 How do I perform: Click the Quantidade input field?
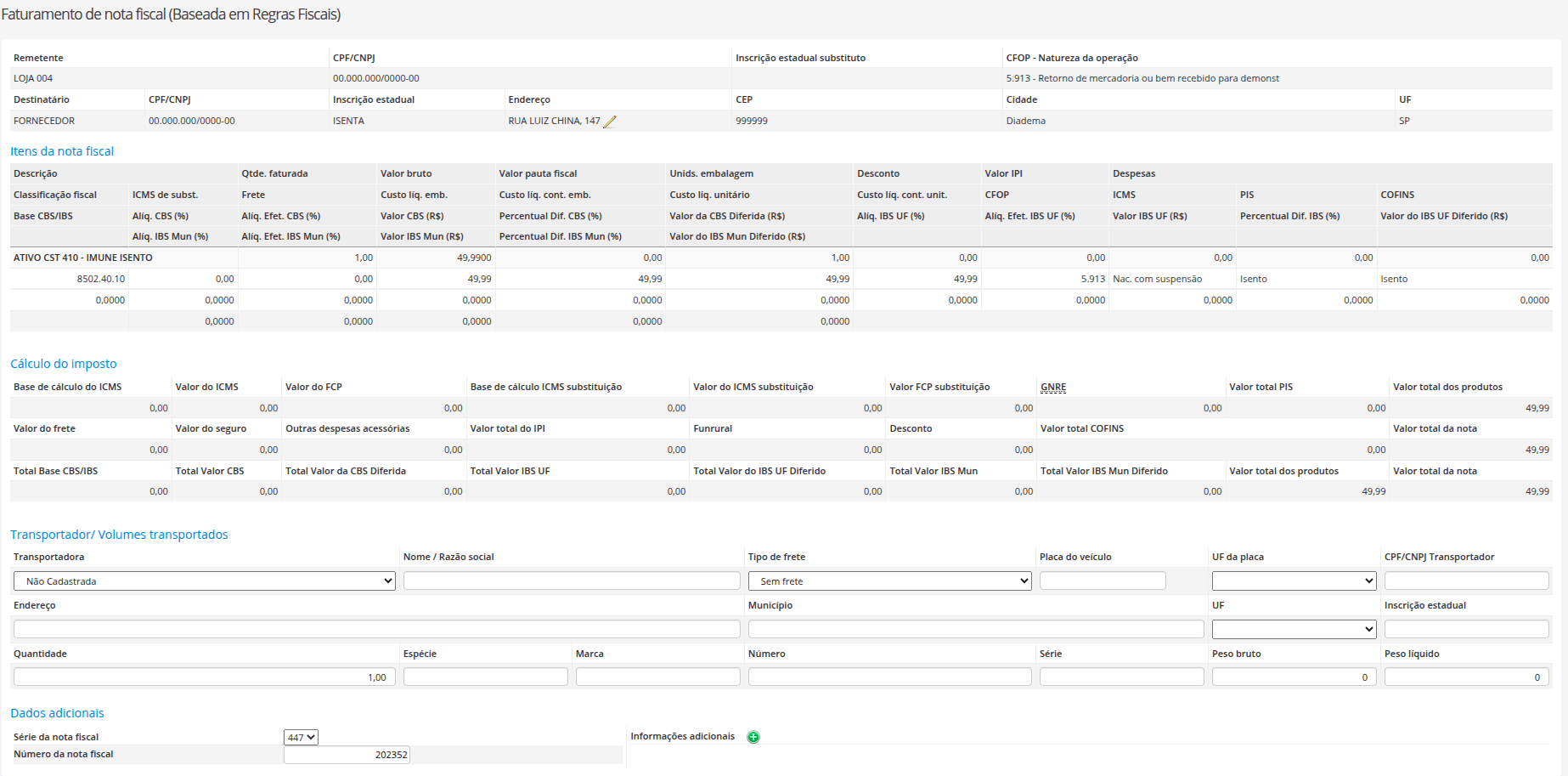coord(205,677)
